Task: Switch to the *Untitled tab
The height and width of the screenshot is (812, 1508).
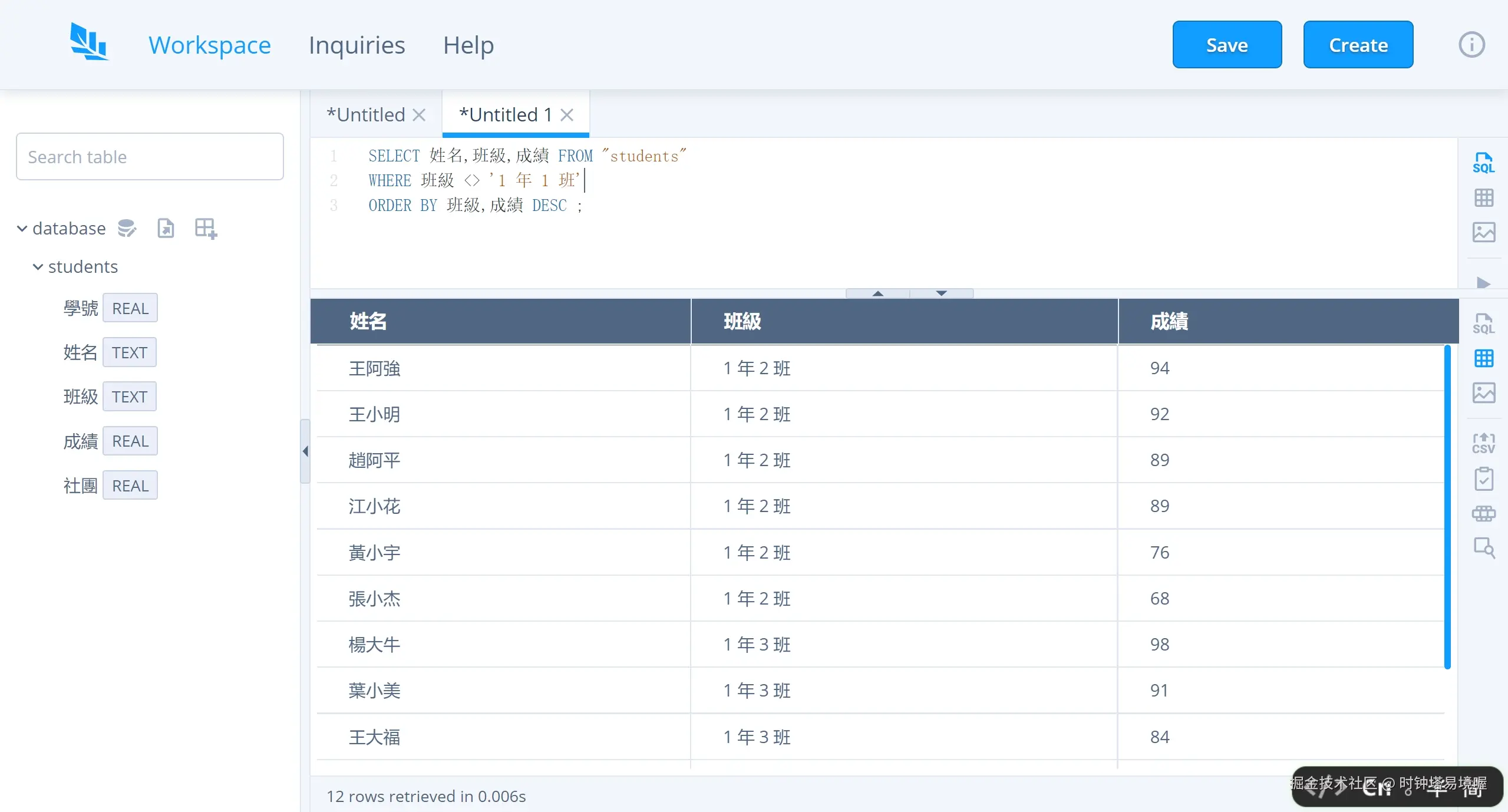Action: pyautogui.click(x=365, y=114)
